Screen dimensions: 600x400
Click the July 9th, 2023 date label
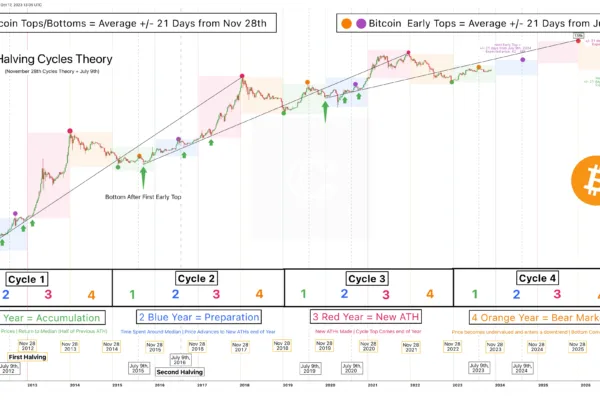coord(479,368)
